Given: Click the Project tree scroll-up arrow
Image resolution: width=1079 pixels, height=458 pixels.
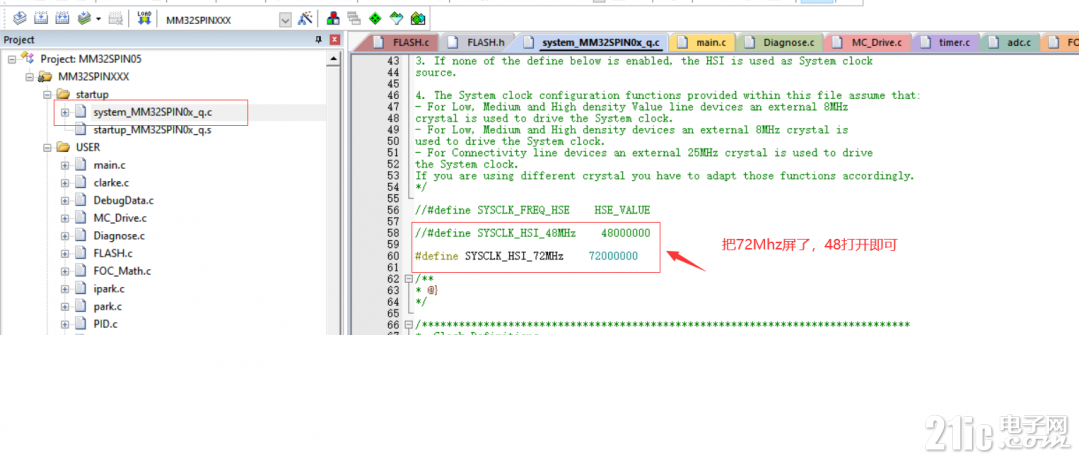Looking at the screenshot, I should (334, 61).
